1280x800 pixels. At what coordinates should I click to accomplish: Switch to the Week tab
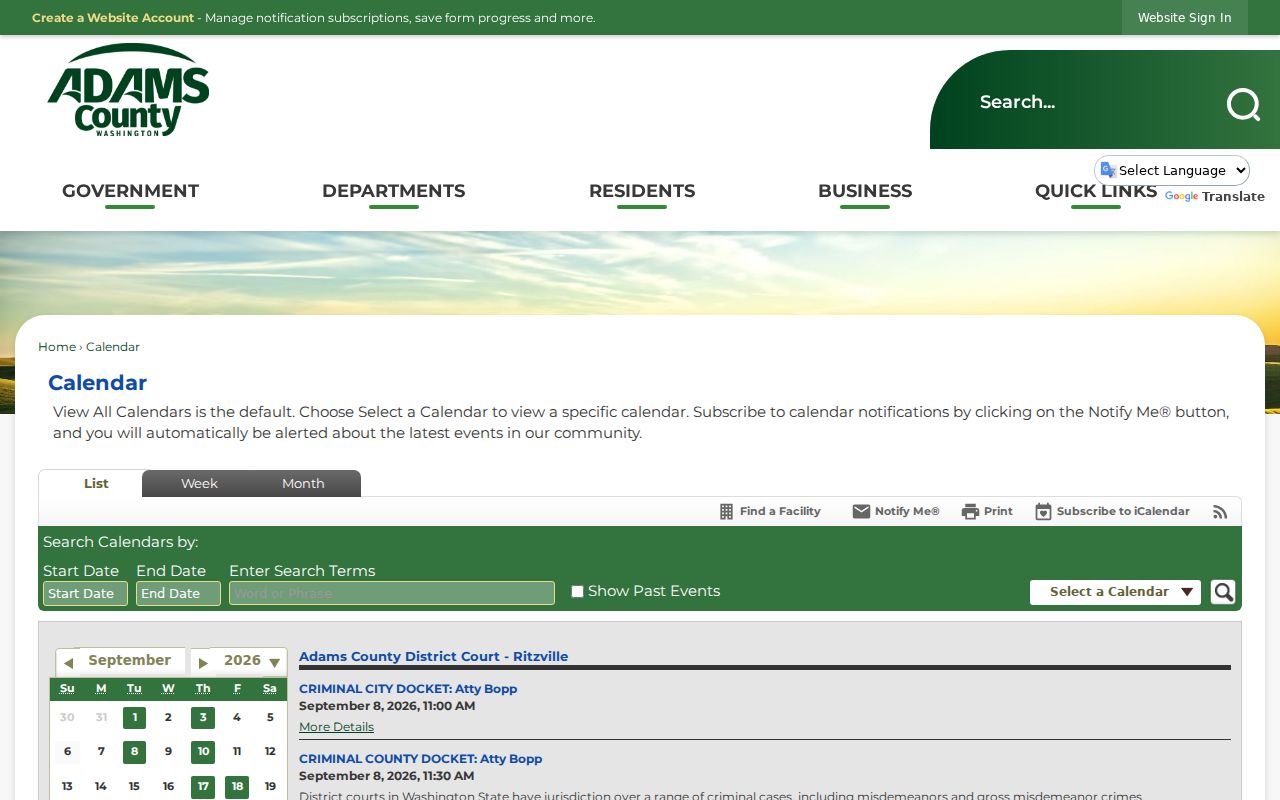(x=199, y=484)
